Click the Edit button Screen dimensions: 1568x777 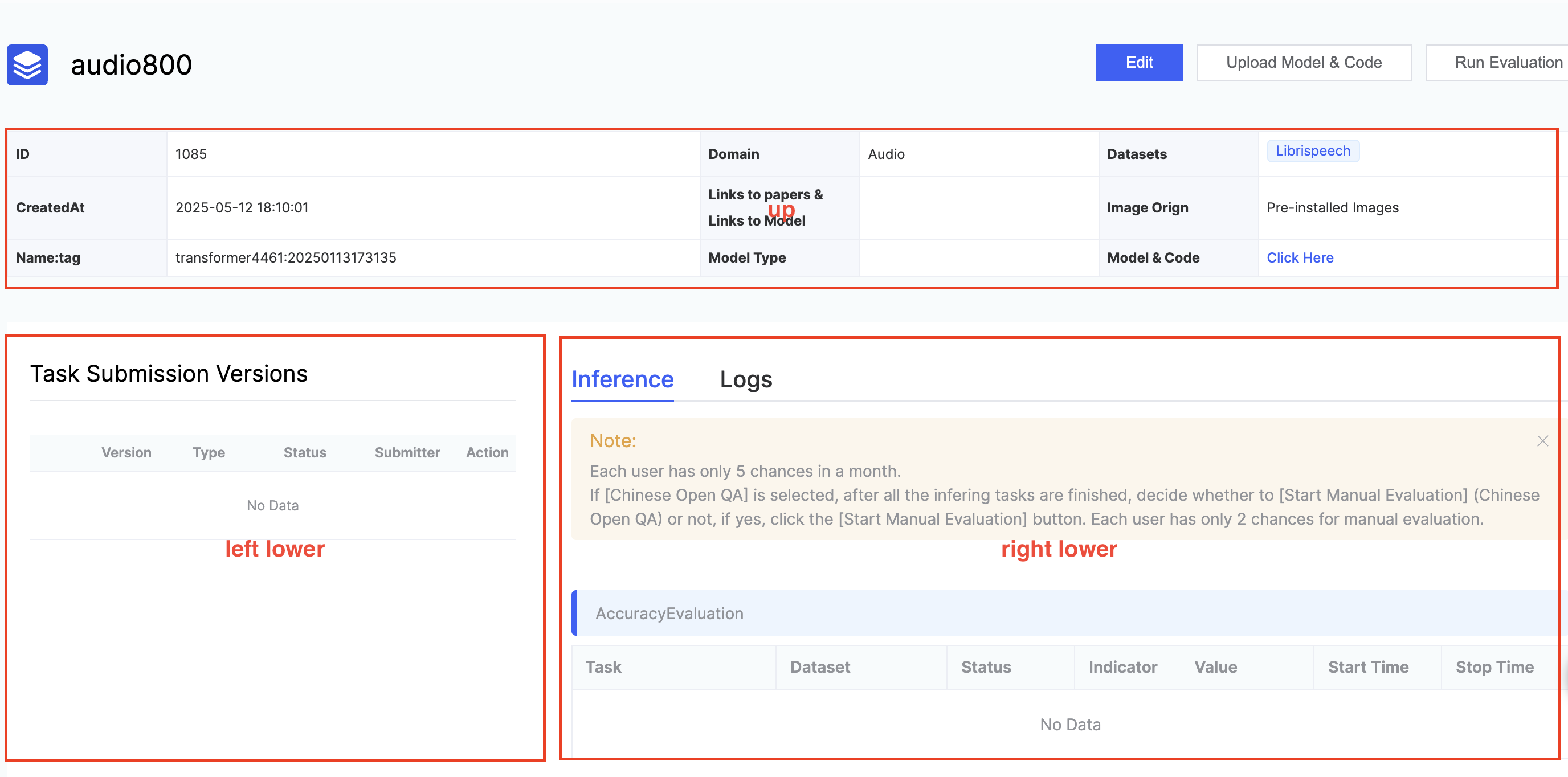click(1138, 63)
